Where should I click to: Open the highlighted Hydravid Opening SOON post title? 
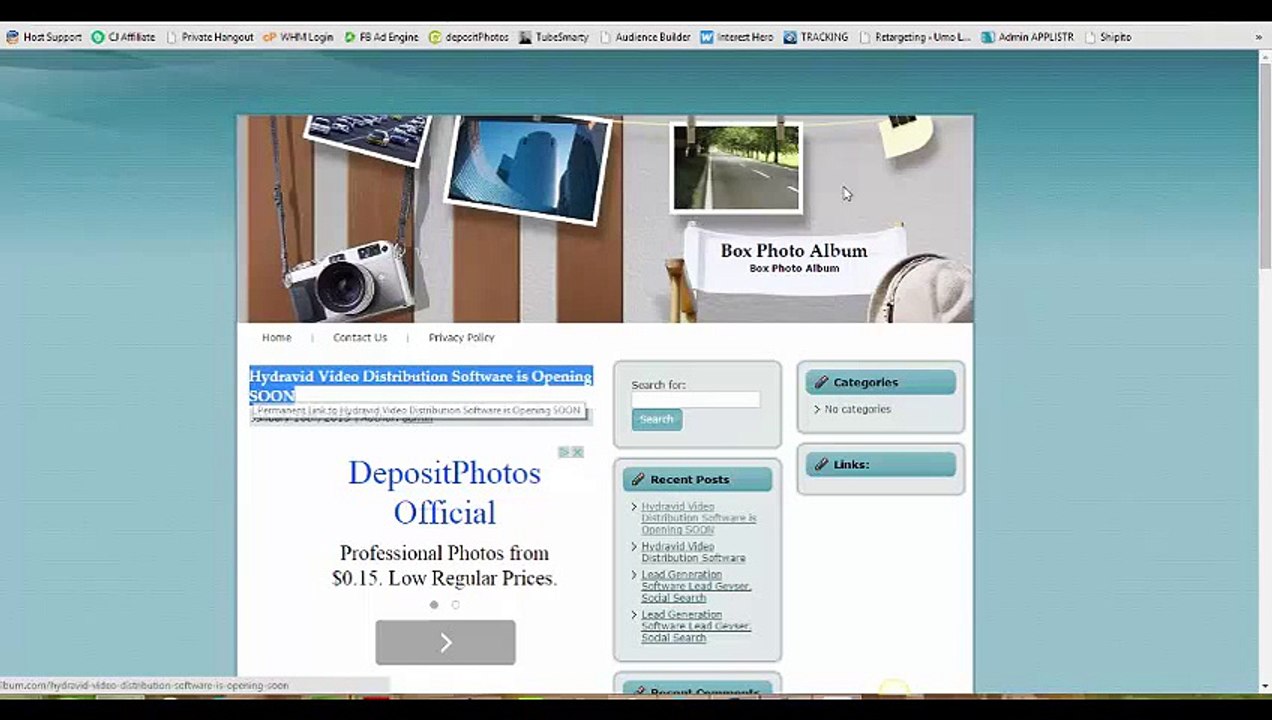tap(420, 385)
